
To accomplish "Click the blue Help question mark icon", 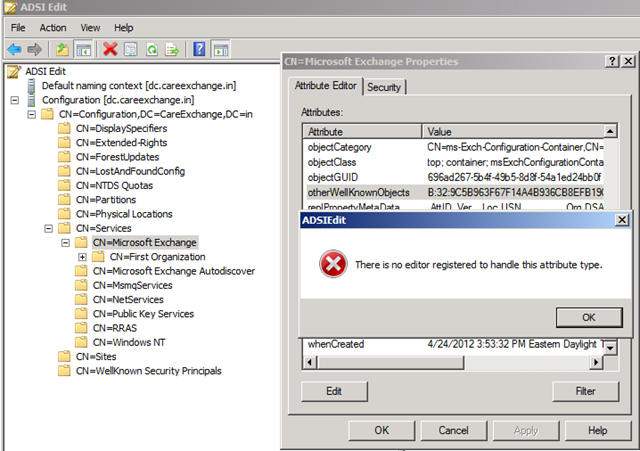I will click(x=199, y=50).
